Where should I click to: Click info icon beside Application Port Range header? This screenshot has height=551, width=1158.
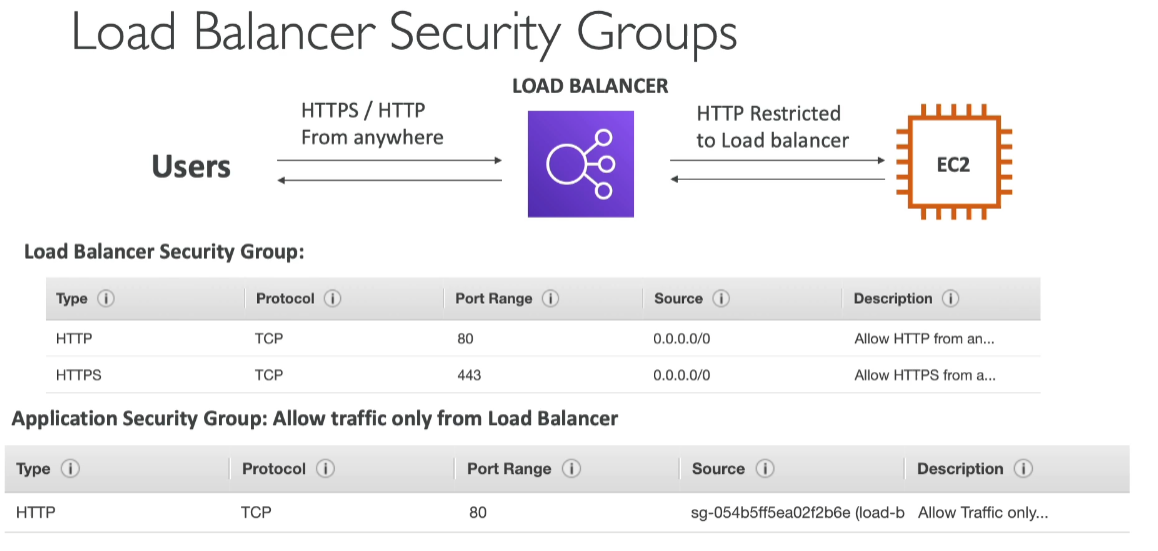(x=571, y=469)
